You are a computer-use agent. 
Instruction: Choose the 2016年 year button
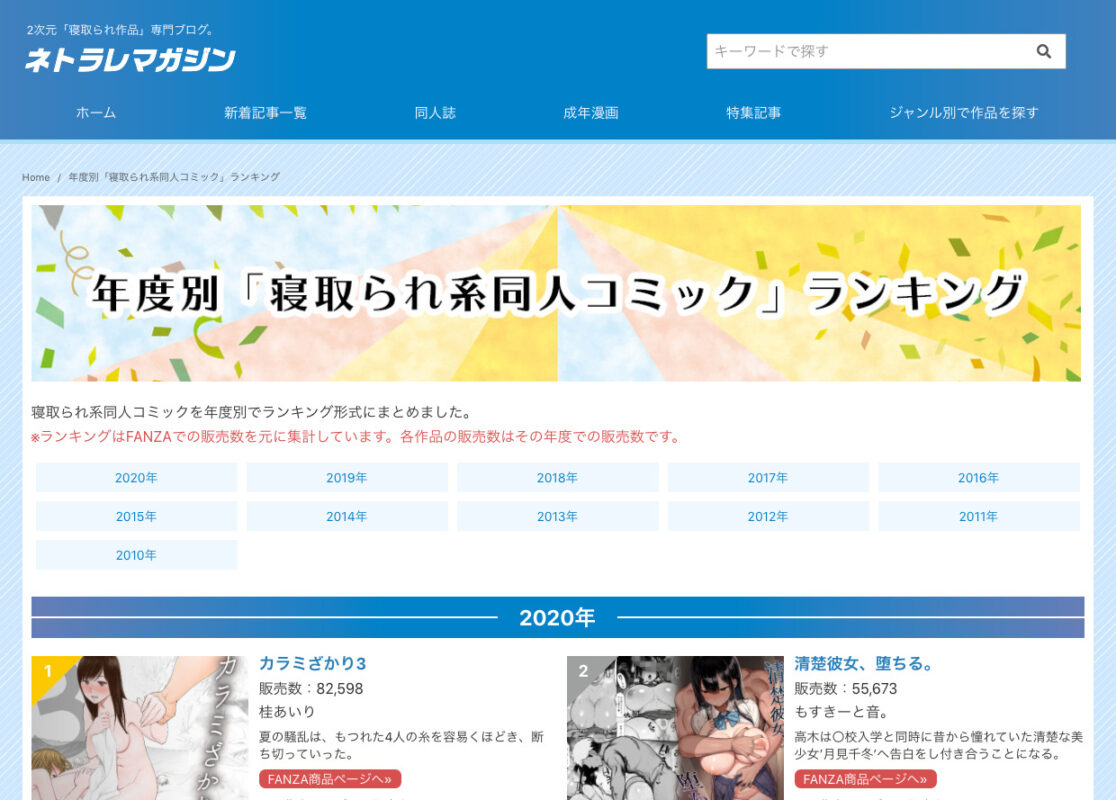[x=978, y=478]
